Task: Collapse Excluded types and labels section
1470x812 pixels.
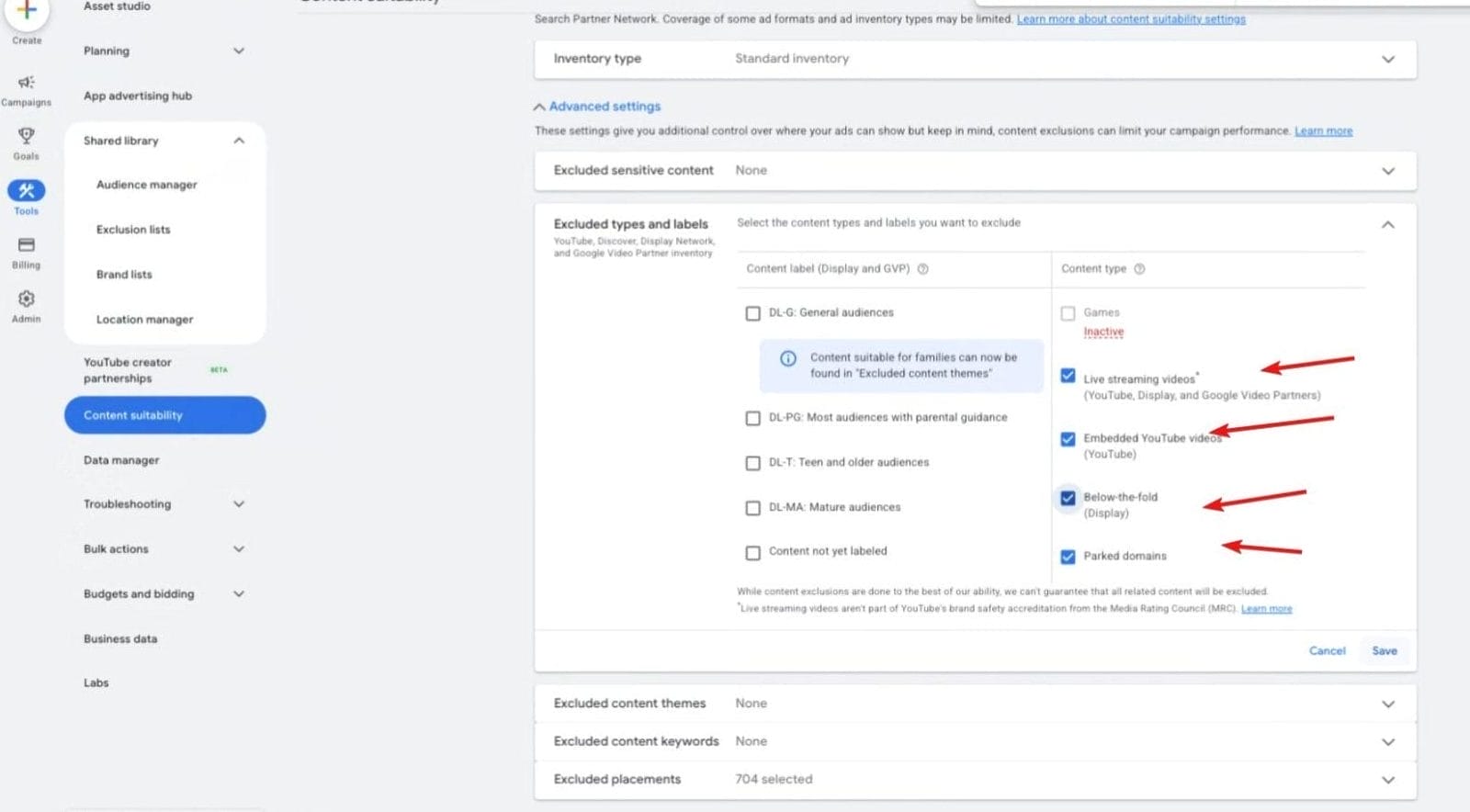Action: (x=1388, y=225)
